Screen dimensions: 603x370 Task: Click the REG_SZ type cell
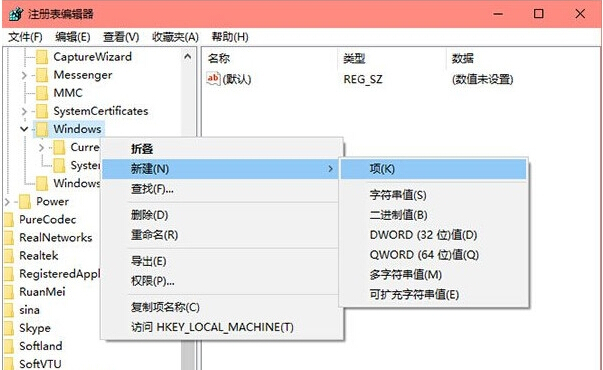pyautogui.click(x=363, y=80)
